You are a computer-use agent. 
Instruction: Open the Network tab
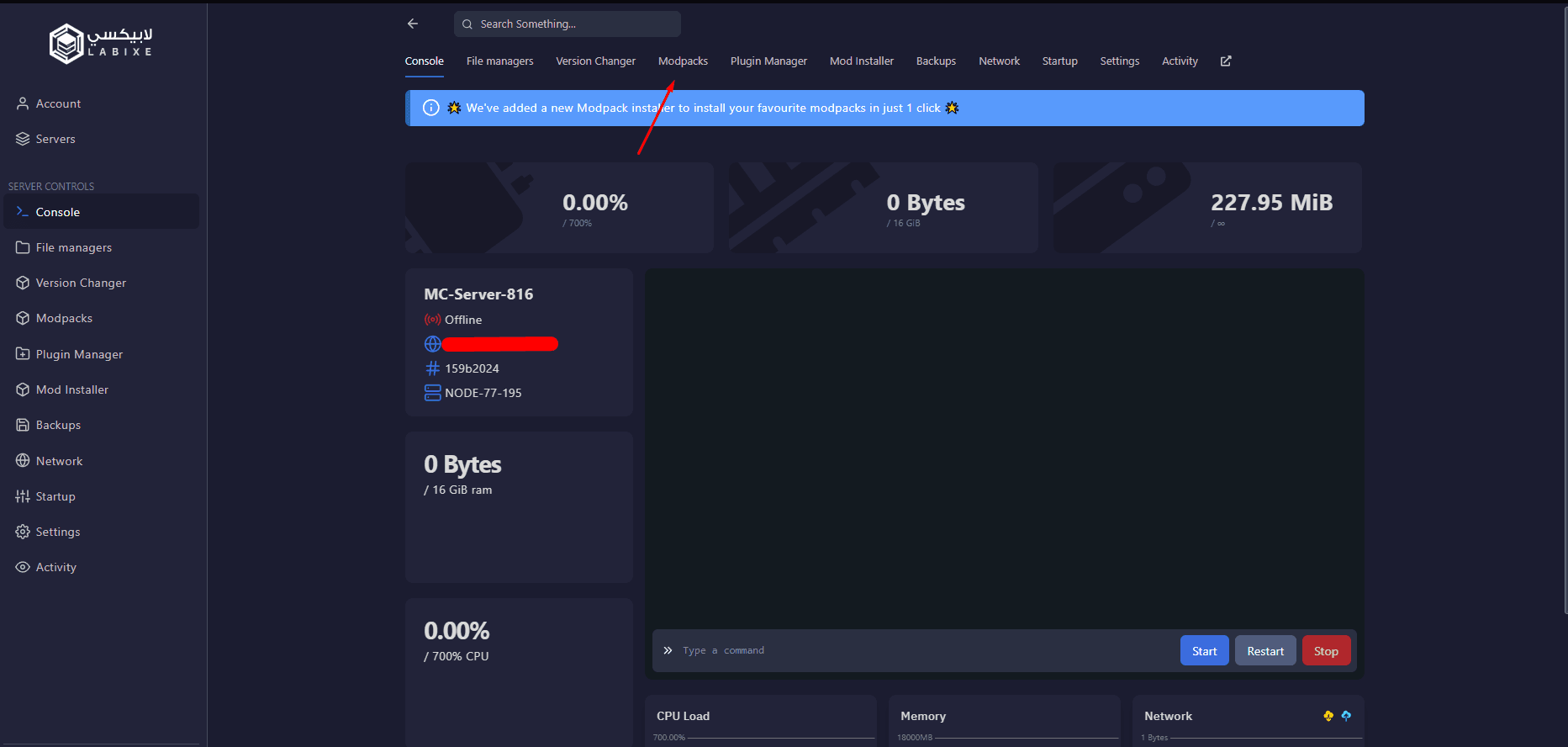click(999, 61)
